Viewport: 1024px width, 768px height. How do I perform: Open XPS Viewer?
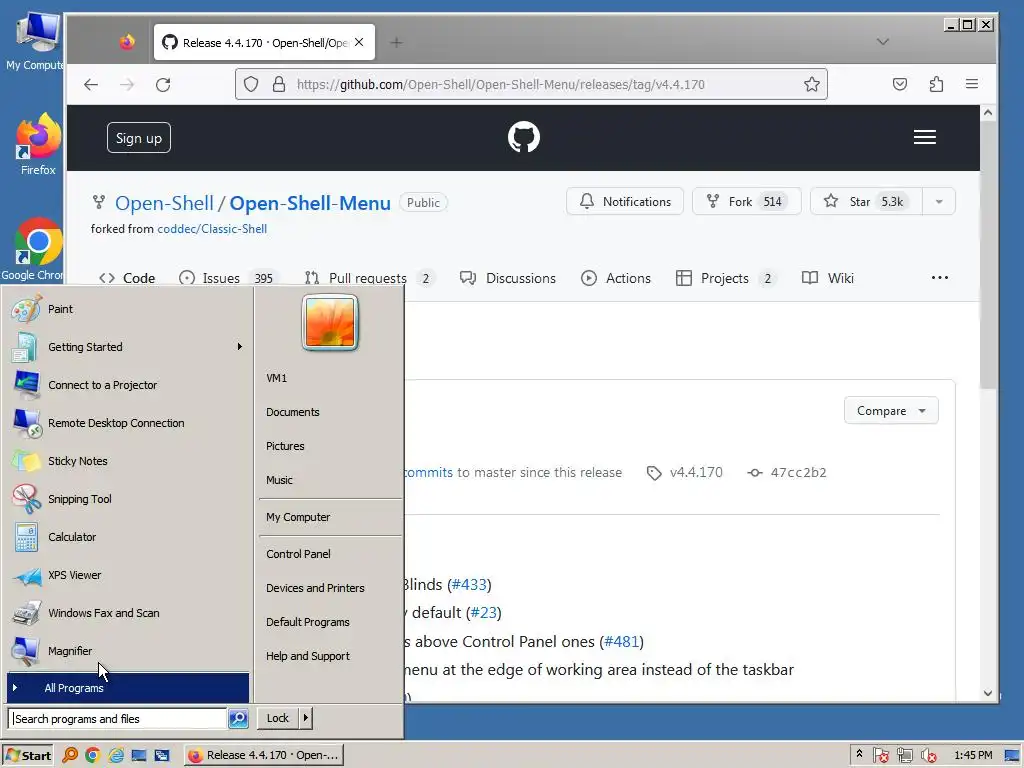click(127, 575)
